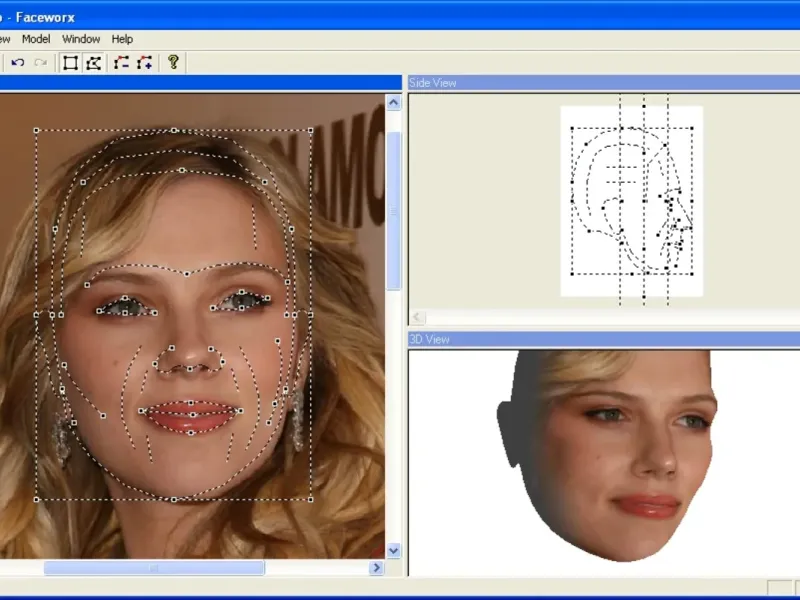Click the front view vertical scrollbar thumb
Viewport: 800px width, 600px height.
[393, 211]
